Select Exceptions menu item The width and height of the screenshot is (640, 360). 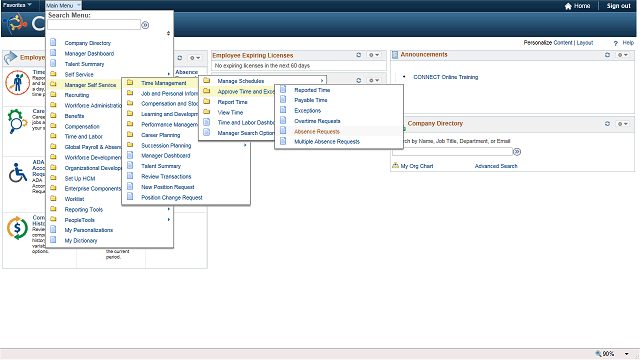[307, 111]
